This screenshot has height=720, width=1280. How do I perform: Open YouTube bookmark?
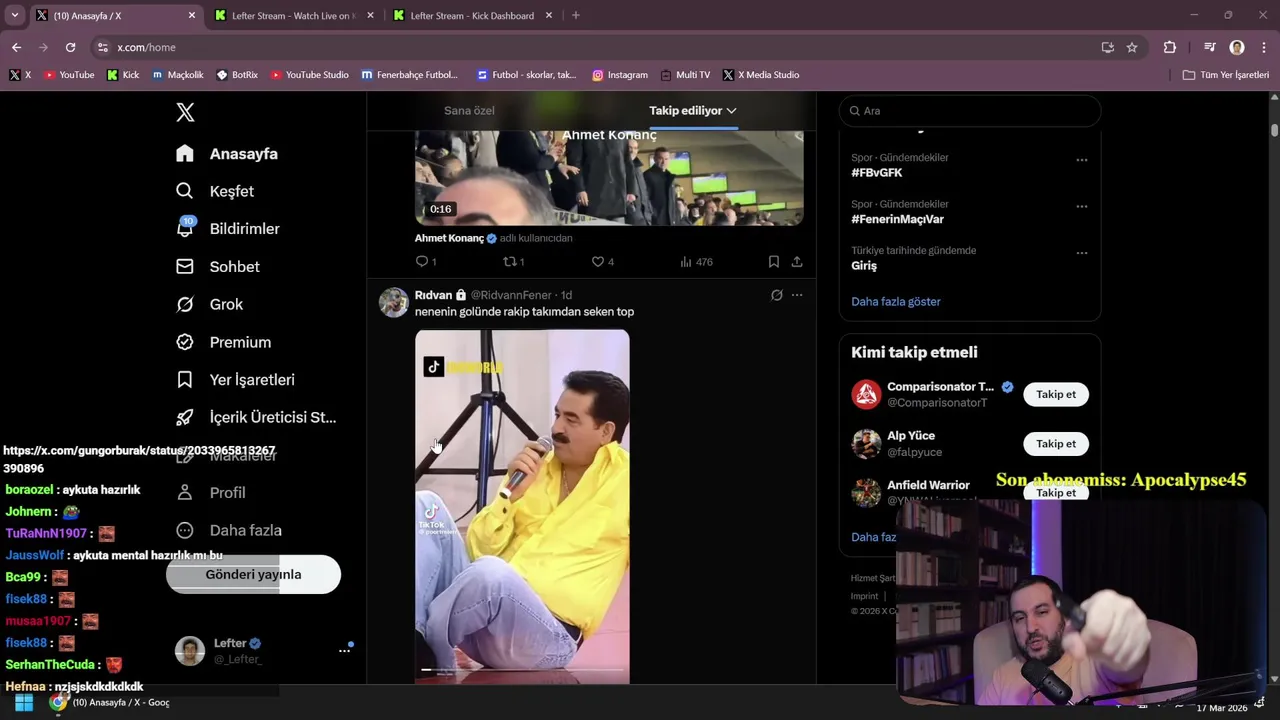click(68, 75)
